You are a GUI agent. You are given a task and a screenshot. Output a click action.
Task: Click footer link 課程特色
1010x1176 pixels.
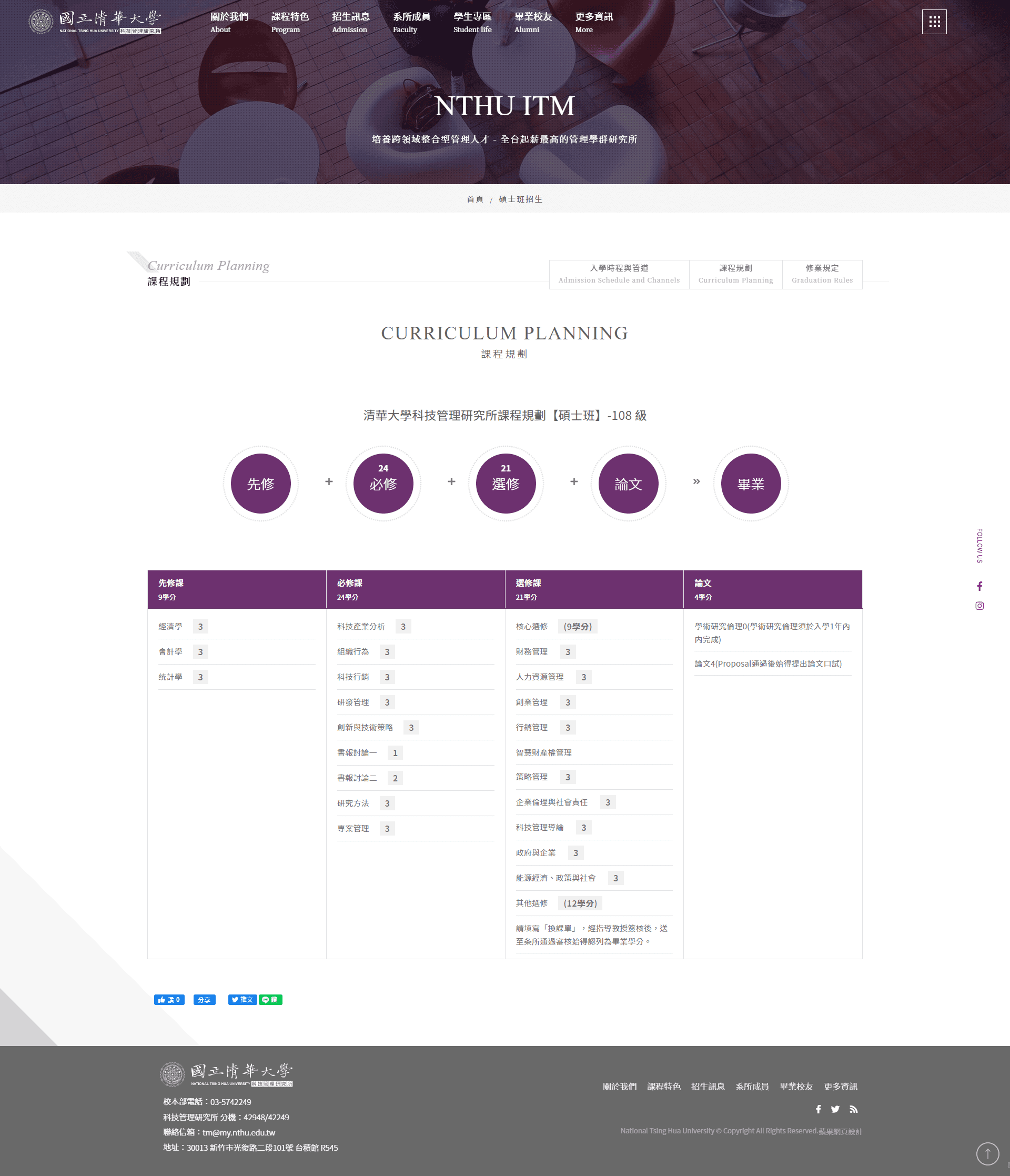pyautogui.click(x=664, y=1087)
